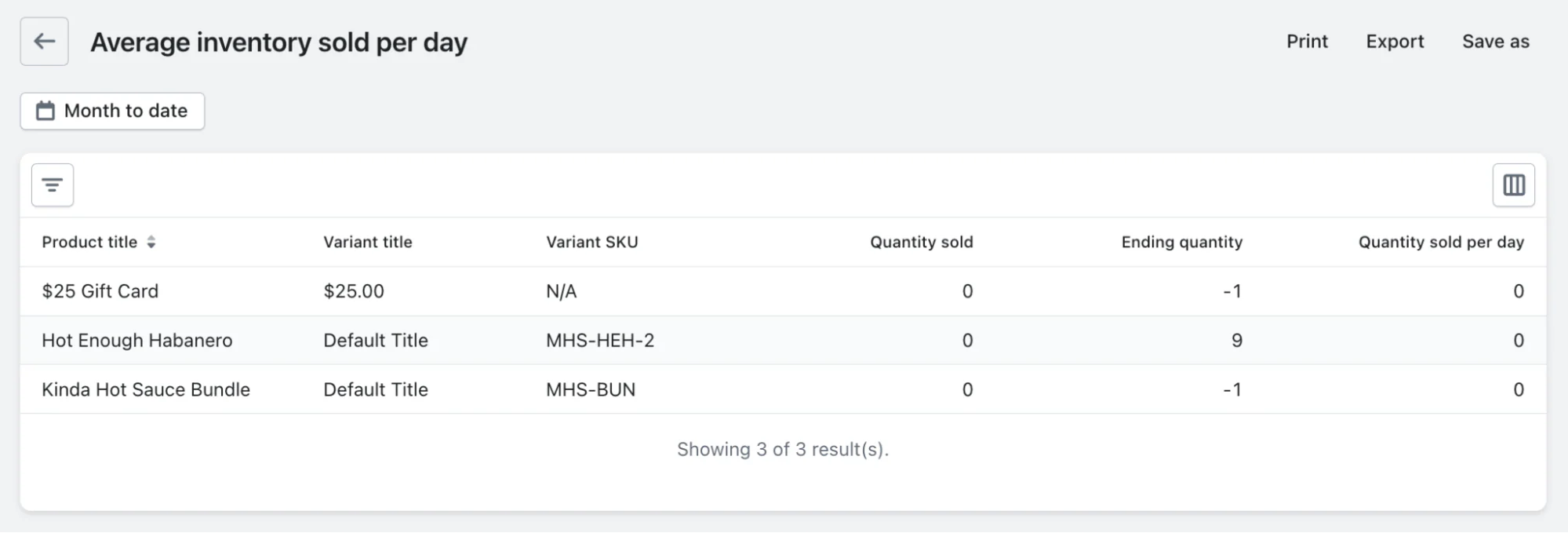Click the MHS-BUN SKU cell
The image size is (1568, 533).
coord(590,390)
